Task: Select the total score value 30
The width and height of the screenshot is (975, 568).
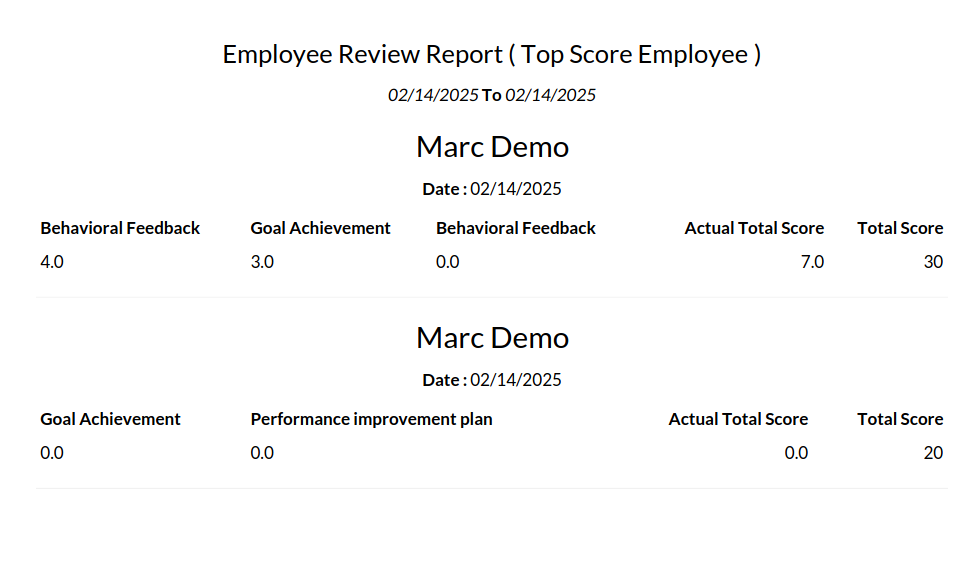Action: pos(933,262)
